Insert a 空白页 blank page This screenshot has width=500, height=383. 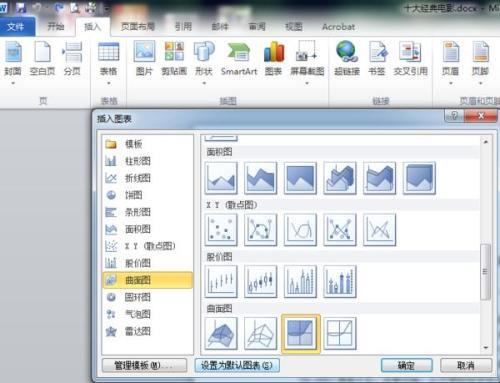pos(42,59)
